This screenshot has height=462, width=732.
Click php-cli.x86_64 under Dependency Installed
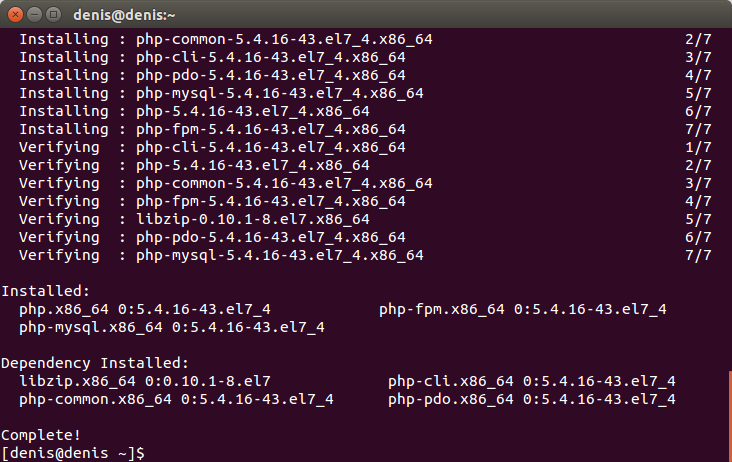(450, 381)
